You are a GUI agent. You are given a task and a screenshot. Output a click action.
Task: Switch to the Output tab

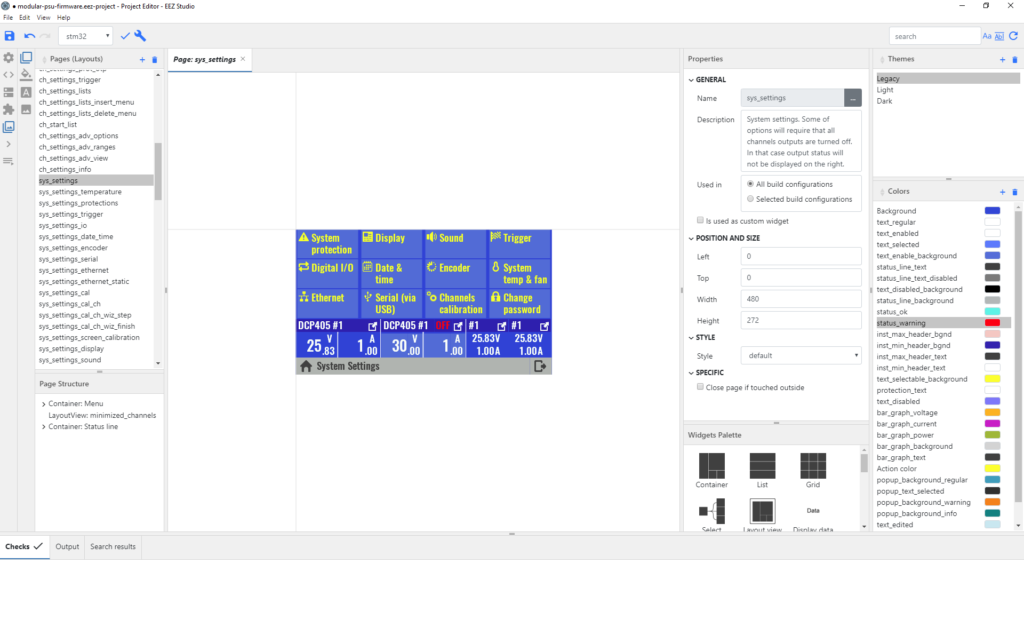pyautogui.click(x=67, y=547)
